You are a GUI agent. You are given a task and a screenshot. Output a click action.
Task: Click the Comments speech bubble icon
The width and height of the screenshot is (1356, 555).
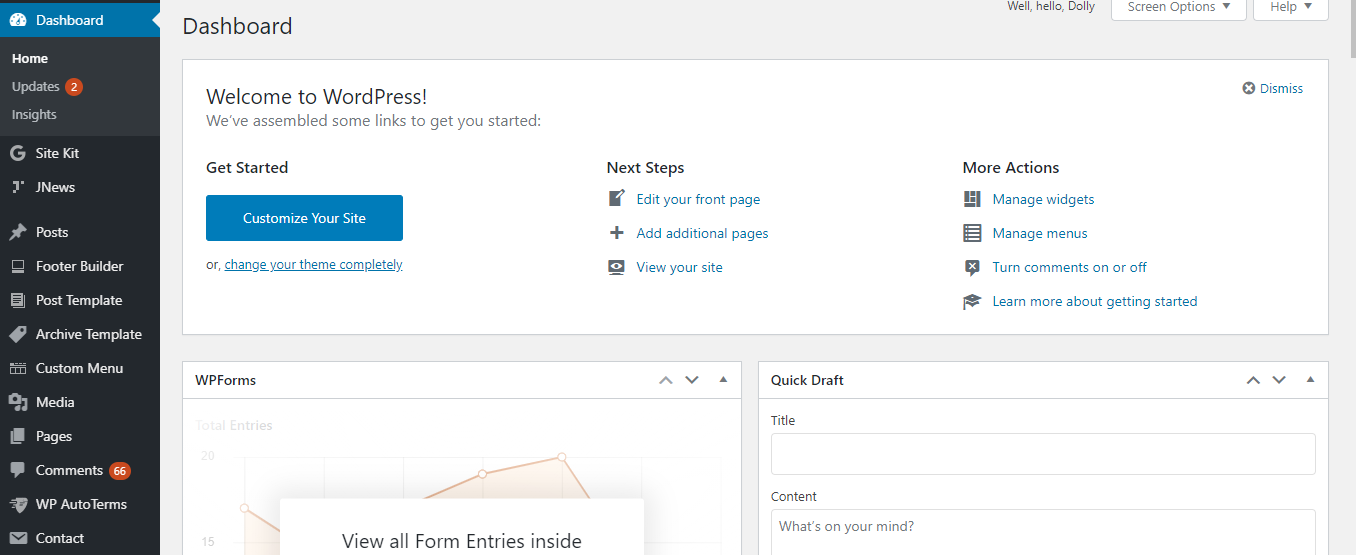click(17, 470)
